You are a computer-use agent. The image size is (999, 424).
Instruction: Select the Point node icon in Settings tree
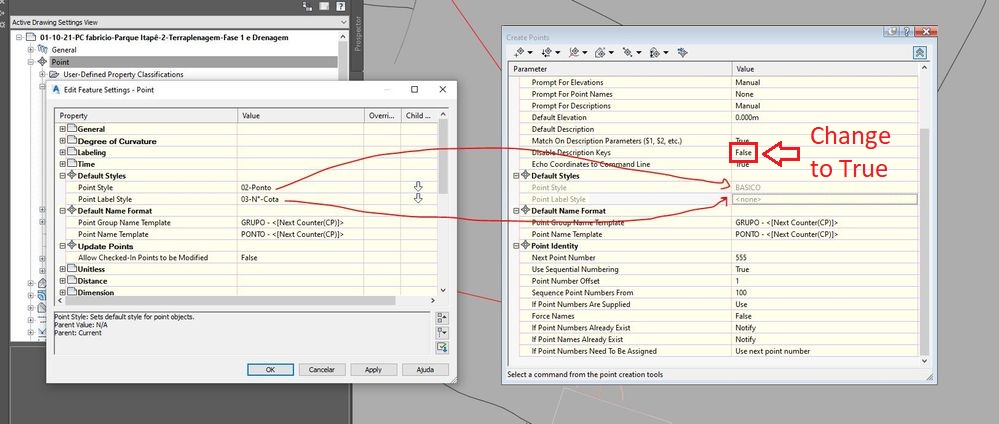(43, 62)
